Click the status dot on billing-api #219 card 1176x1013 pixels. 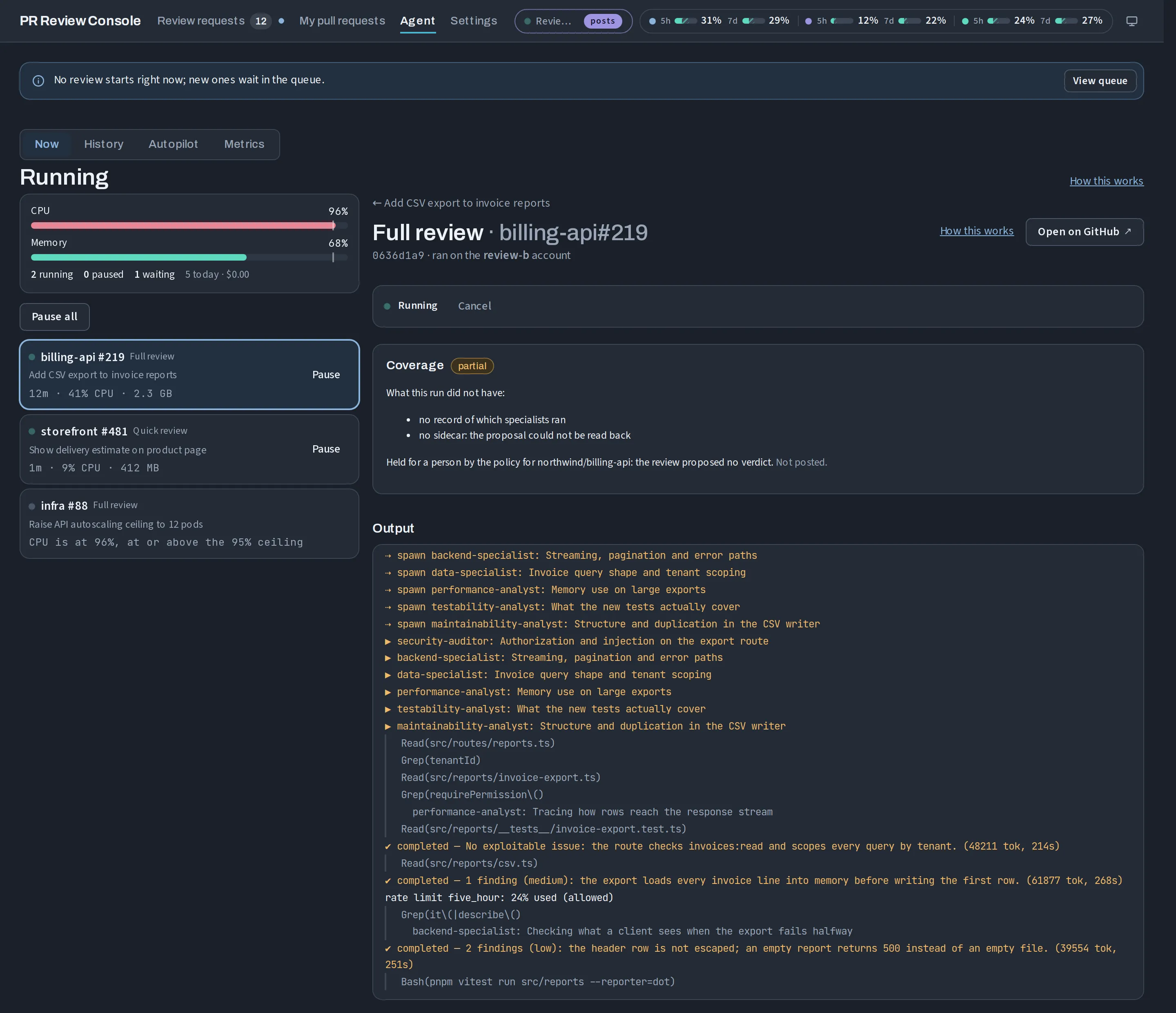[32, 357]
